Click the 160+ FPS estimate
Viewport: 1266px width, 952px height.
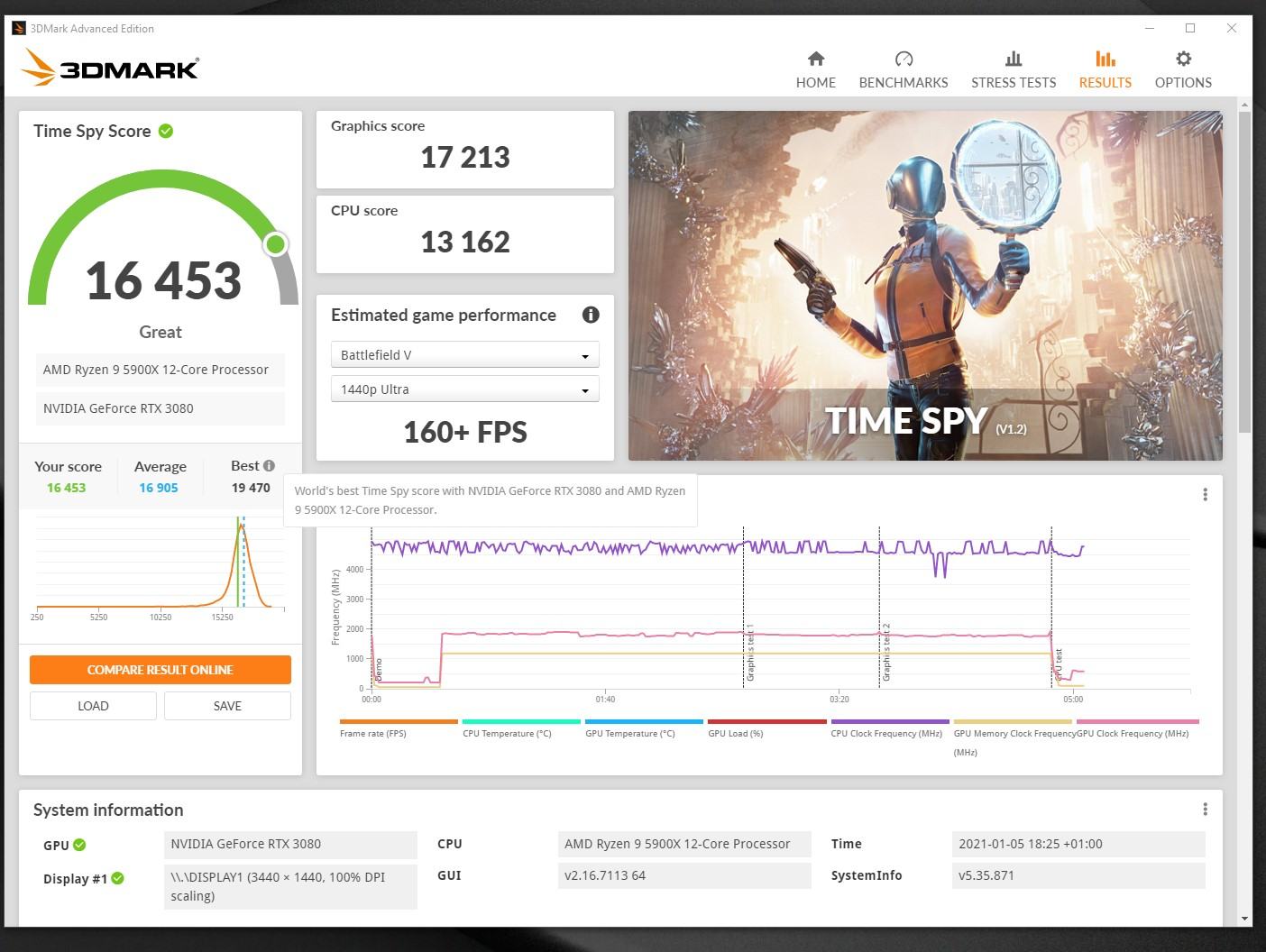(465, 432)
